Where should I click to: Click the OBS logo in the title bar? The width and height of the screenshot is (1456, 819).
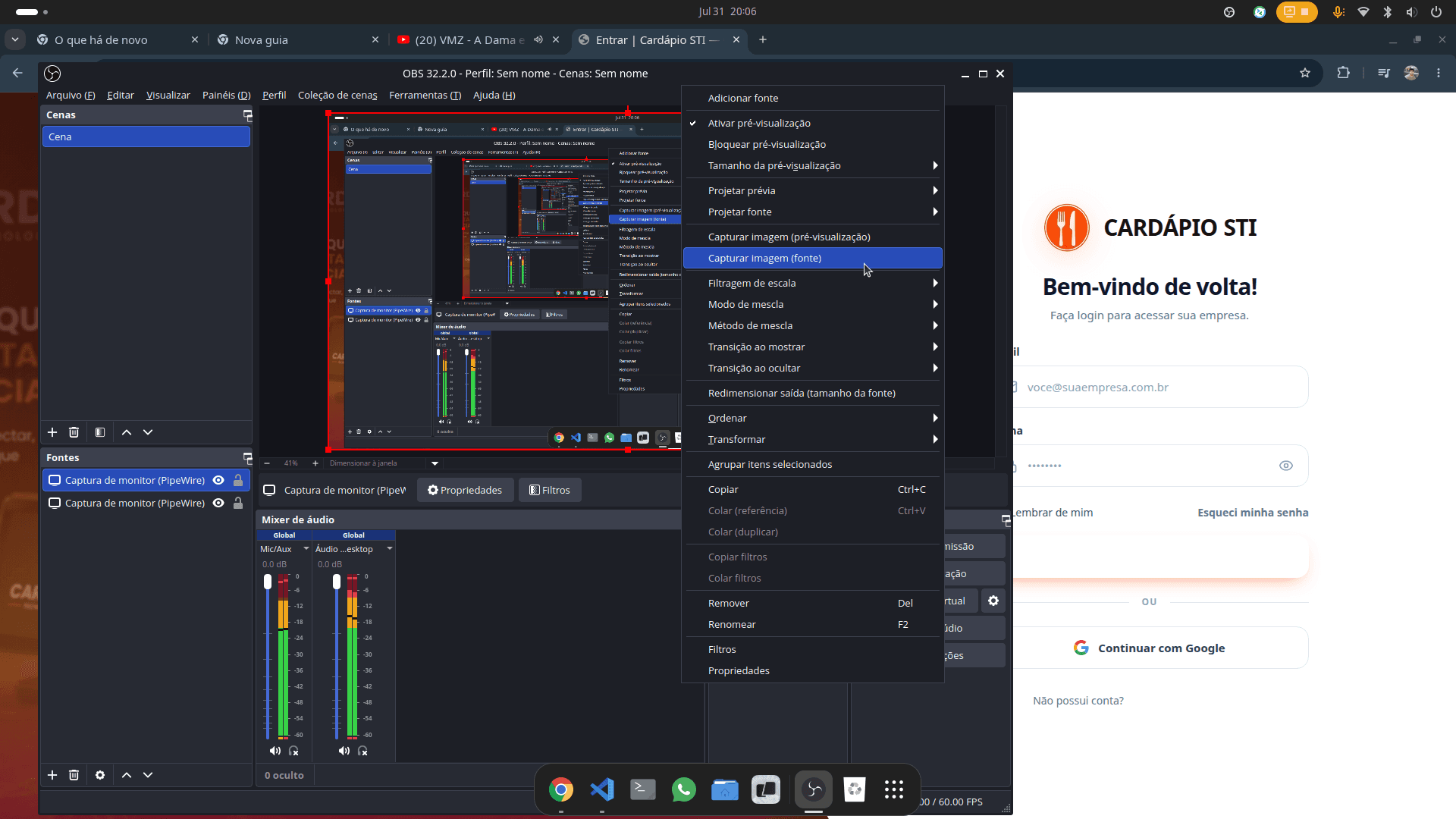click(52, 74)
